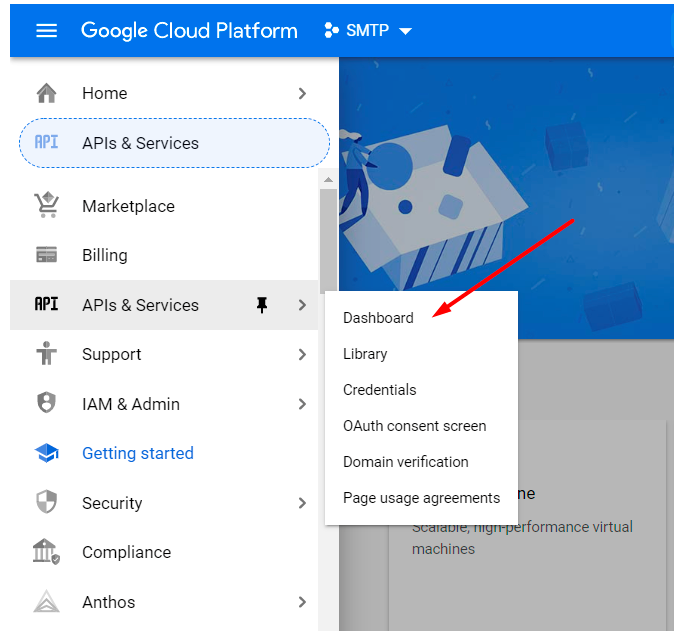The image size is (683, 631).
Task: Open the OAuth consent screen entry
Action: pos(414,426)
